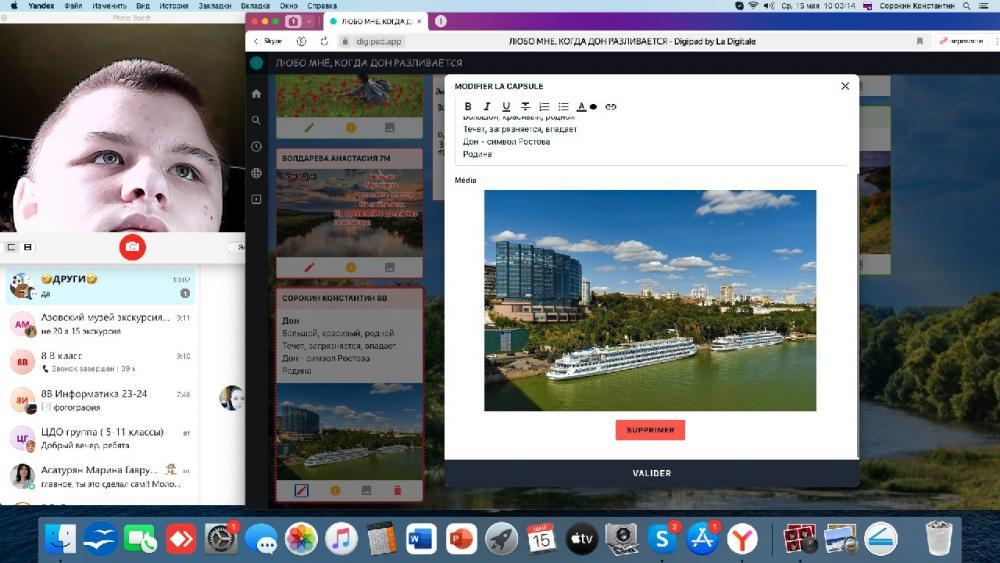Insert a hyperlink in capsule editor

point(610,106)
